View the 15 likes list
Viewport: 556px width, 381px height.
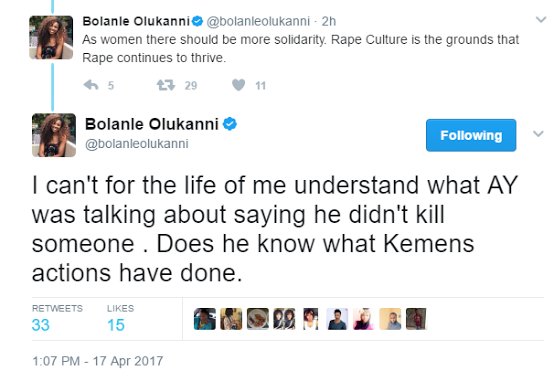120,318
